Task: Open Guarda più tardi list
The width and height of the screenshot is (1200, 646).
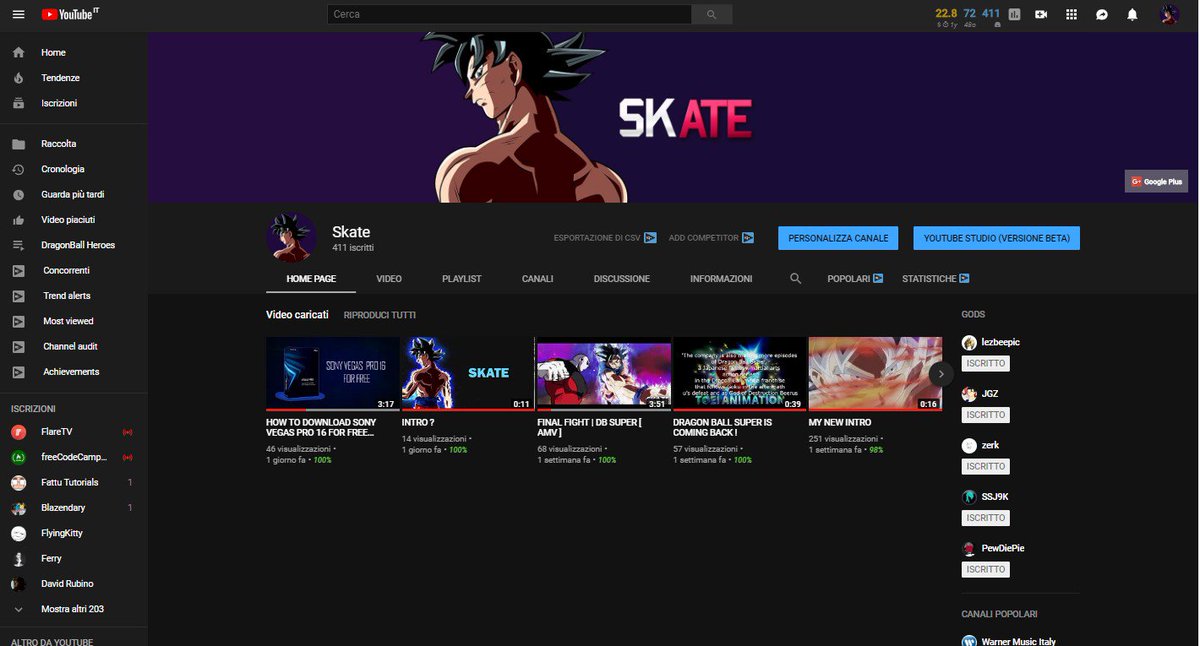Action: coord(74,194)
